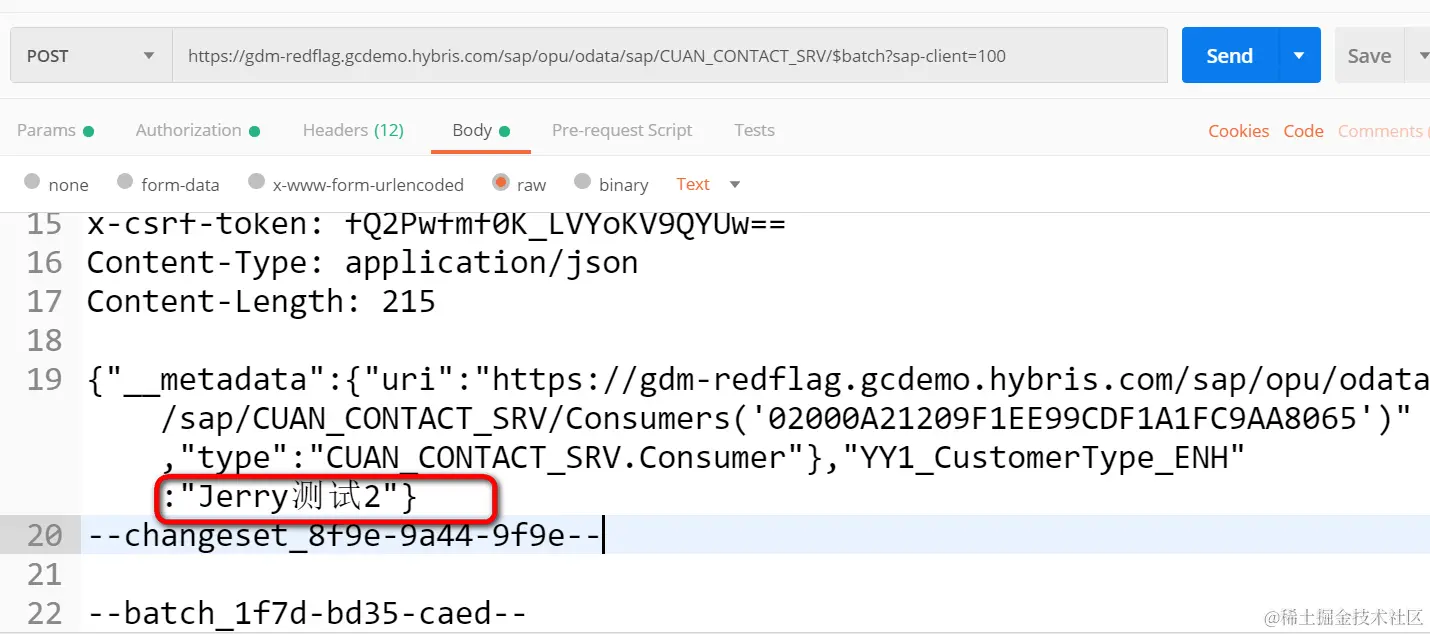Screen dimensions: 1430x634
Task: Click line 17 Content-Length: 215
Action: (261, 301)
